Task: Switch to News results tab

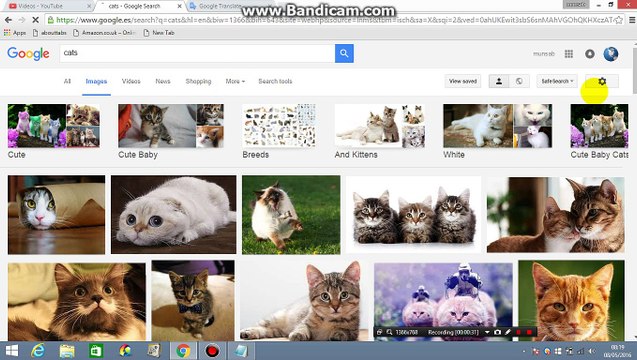Action: (163, 81)
